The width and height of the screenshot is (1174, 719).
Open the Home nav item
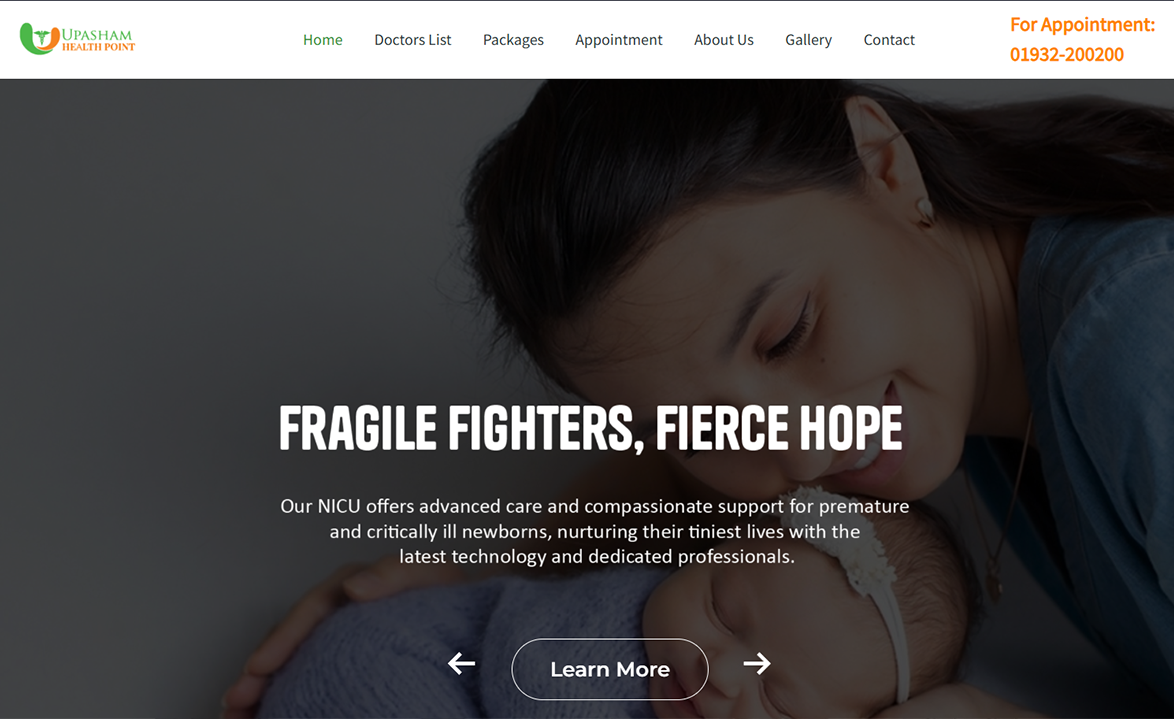[323, 40]
